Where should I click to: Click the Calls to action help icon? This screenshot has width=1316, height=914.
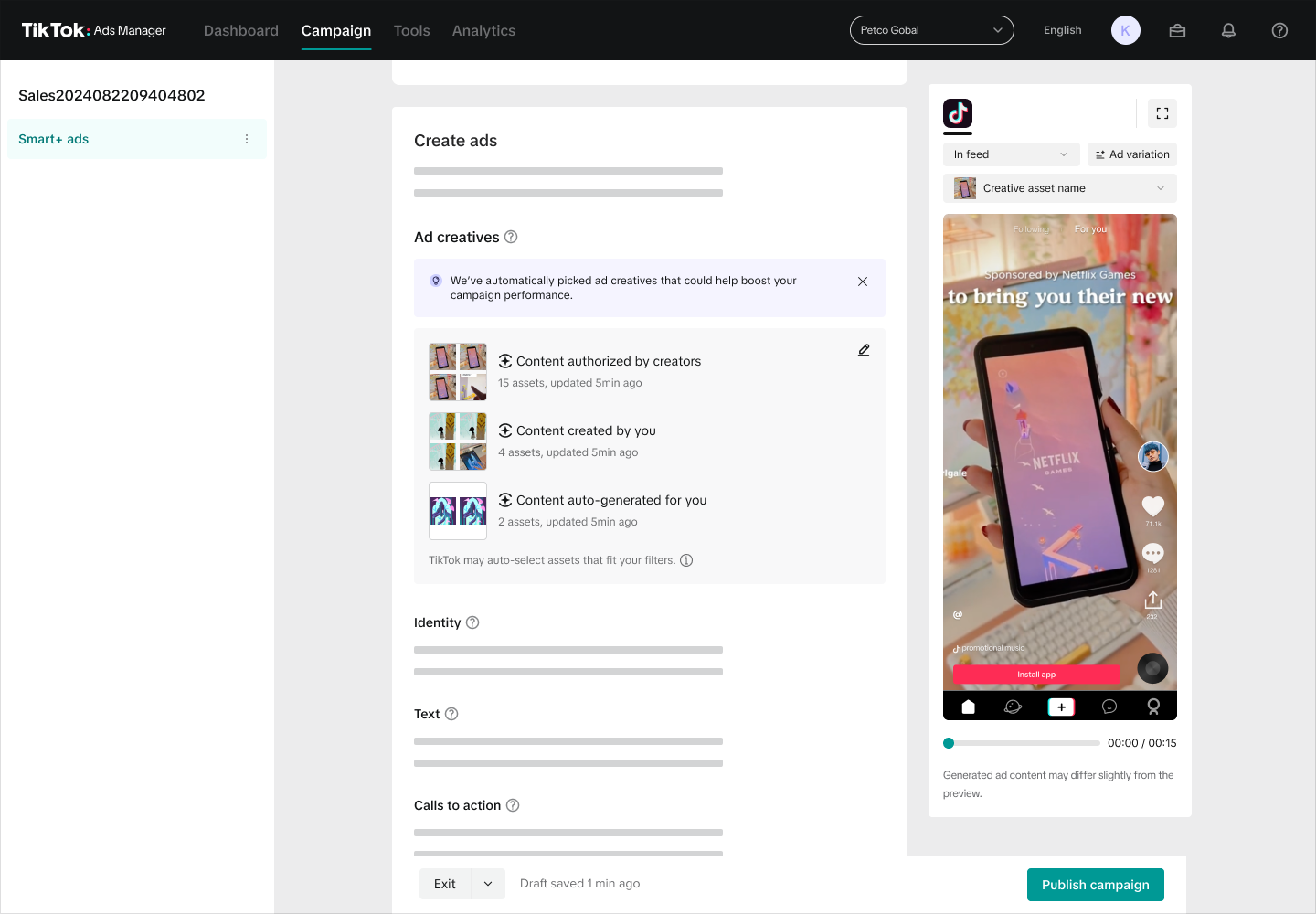coord(513,805)
